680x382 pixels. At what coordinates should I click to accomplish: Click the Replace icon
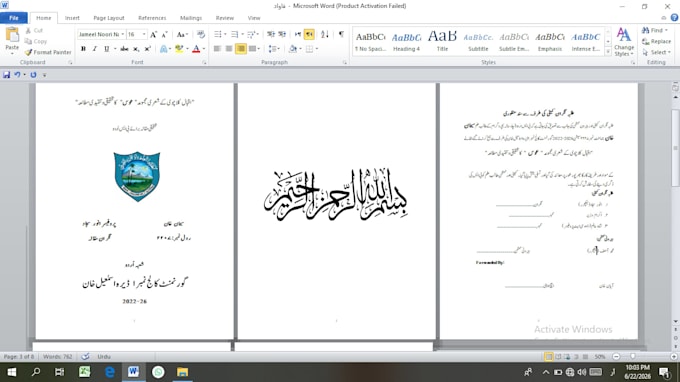pos(646,41)
